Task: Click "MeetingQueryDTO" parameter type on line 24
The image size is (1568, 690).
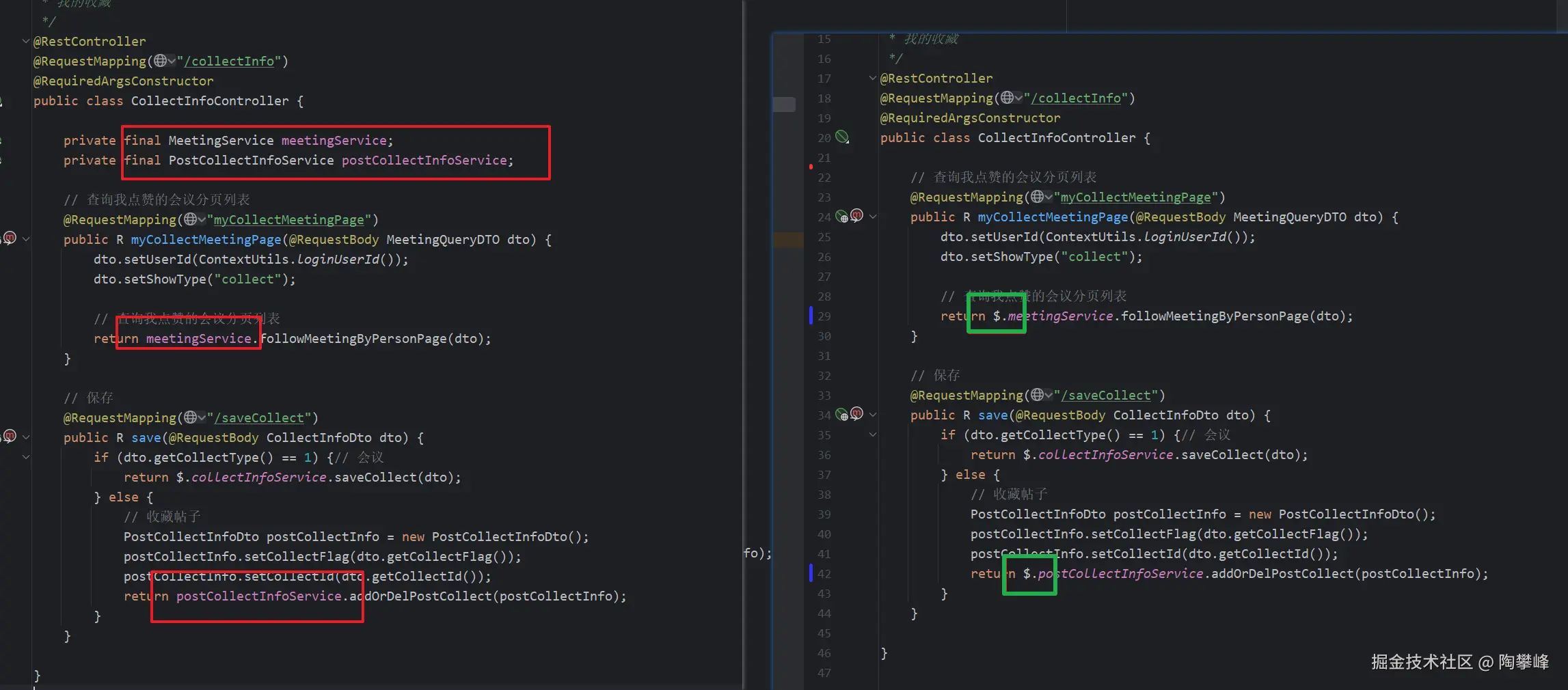Action: coord(1290,217)
